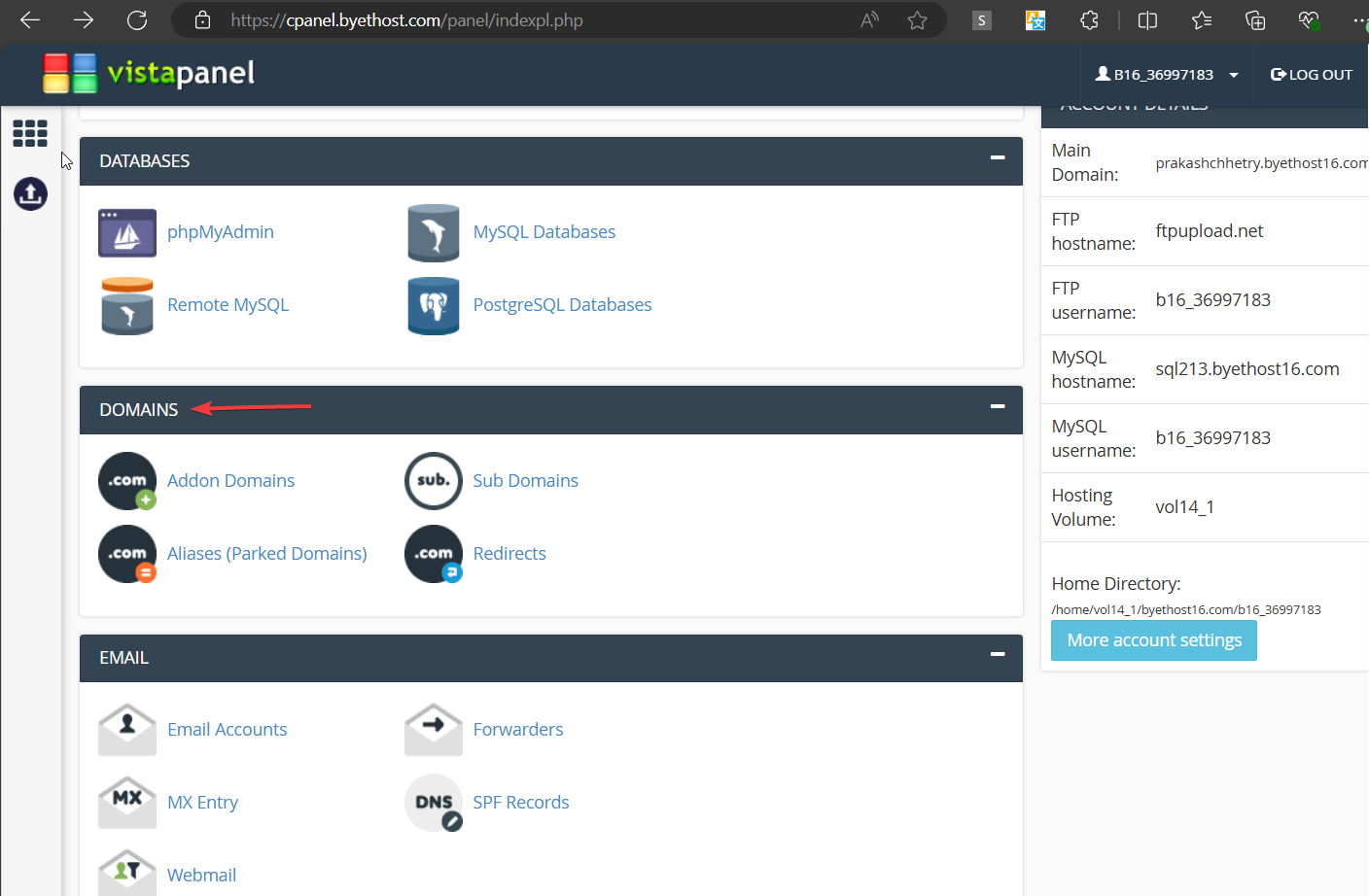Image resolution: width=1369 pixels, height=896 pixels.
Task: Open the Remote MySQL icon
Action: pyautogui.click(x=127, y=306)
